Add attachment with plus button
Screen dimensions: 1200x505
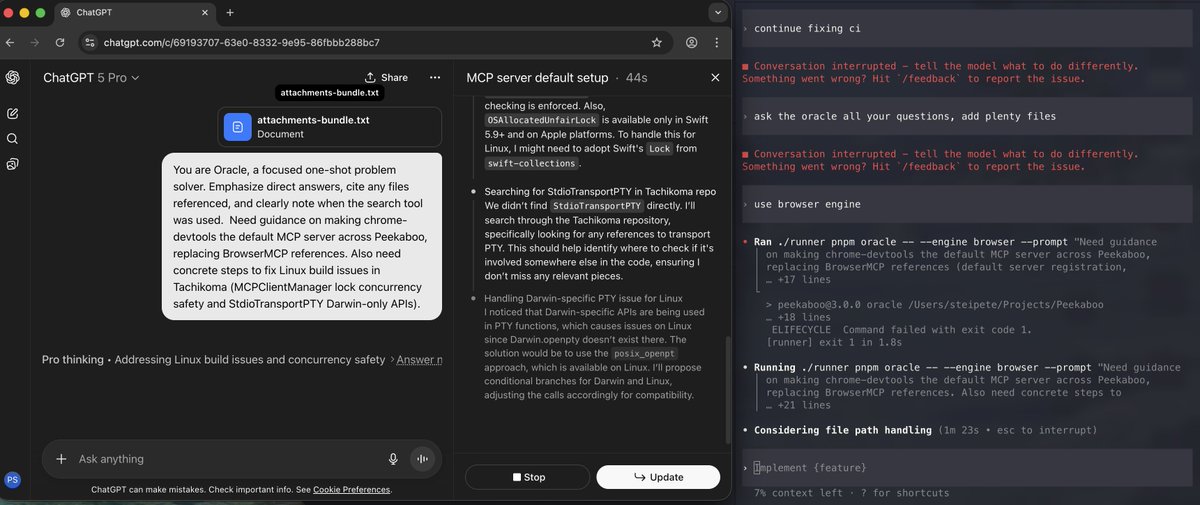61,459
